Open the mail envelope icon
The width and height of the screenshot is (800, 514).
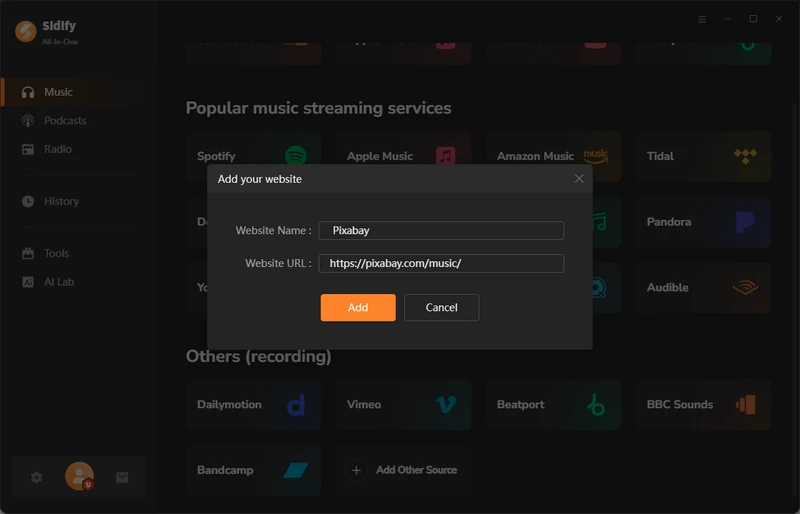pos(122,477)
